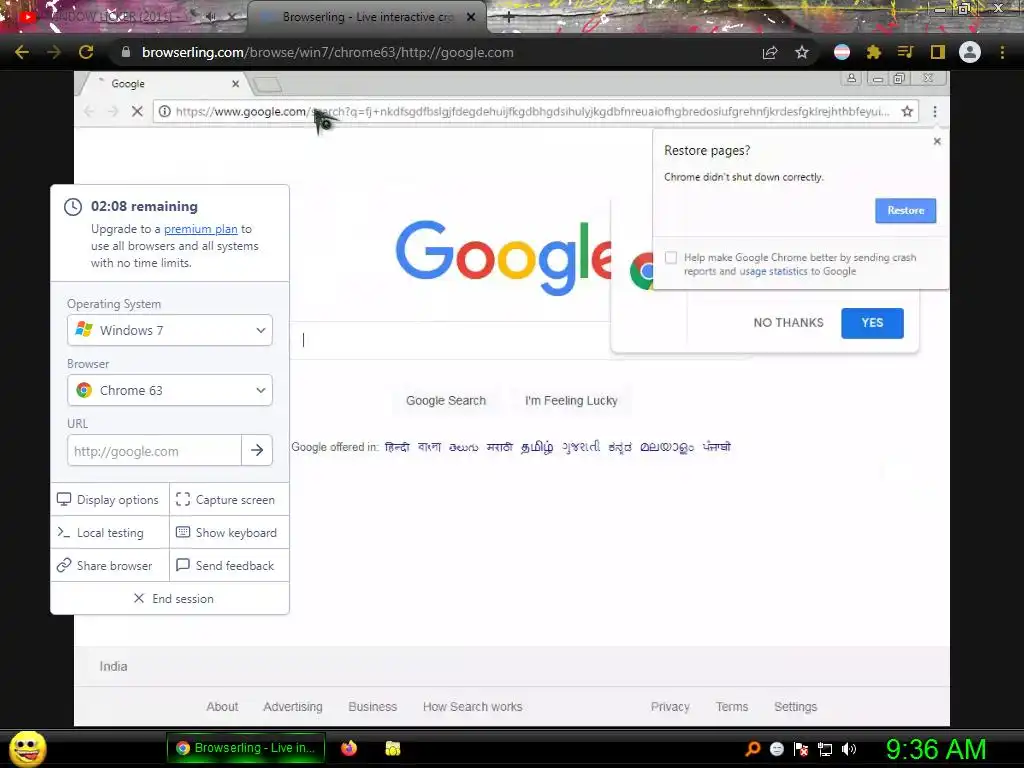Open a new tab in inner Chrome
Viewport: 1024px width, 768px height.
[267, 84]
